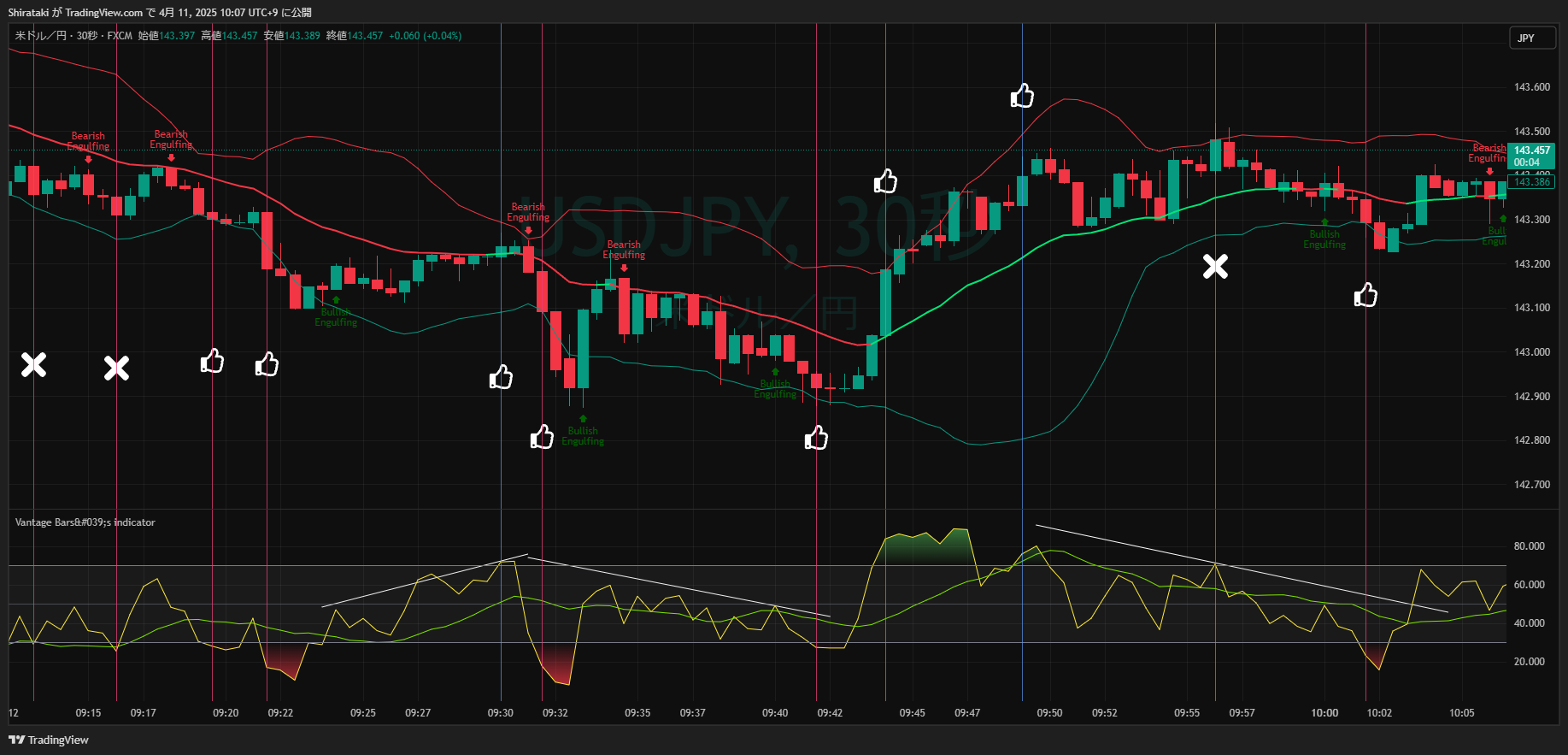Screen dimensions: 1568x755
Task: Select the rising white trendline in the indicator pane
Action: pyautogui.click(x=425, y=581)
